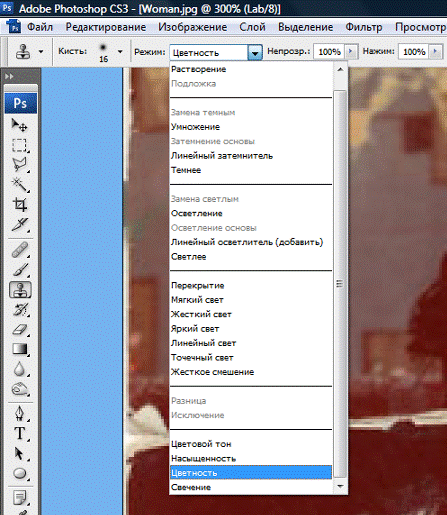This screenshot has width=447, height=515.
Task: Open the Фильтр menu
Action: coord(364,27)
